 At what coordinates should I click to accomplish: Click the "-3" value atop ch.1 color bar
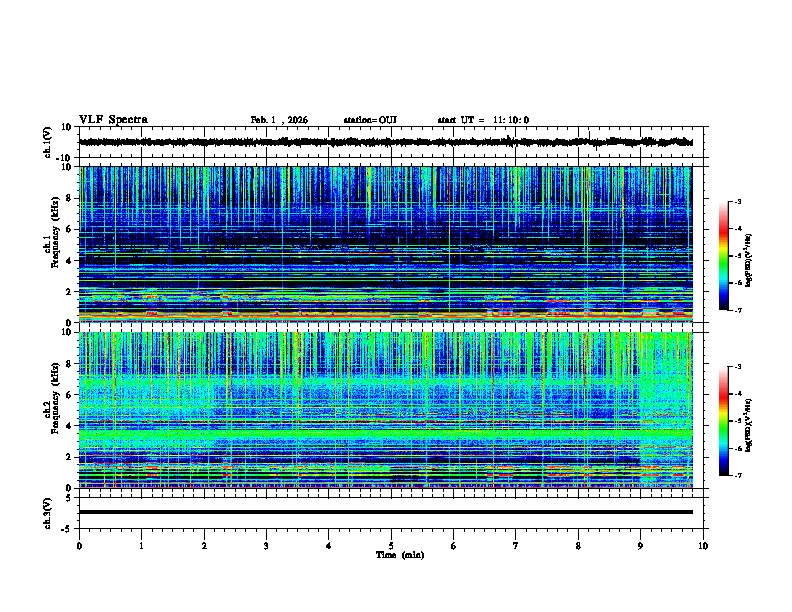[x=738, y=202]
